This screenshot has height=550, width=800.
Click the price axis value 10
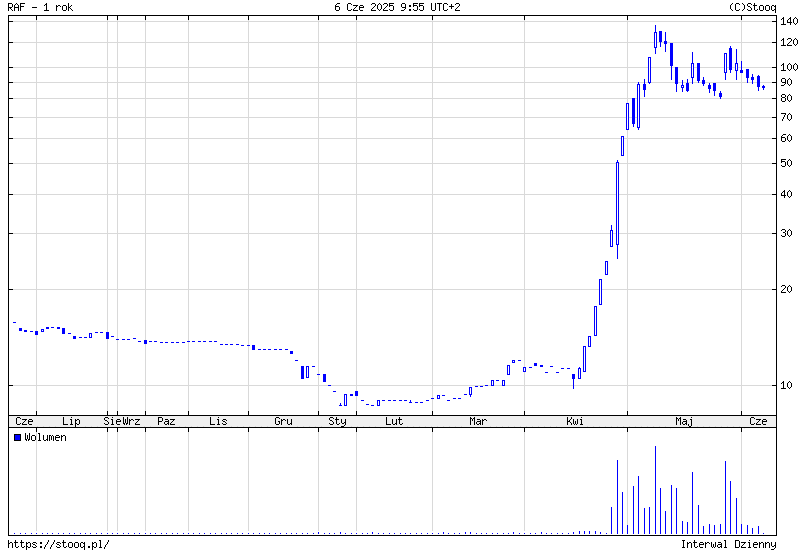coord(786,385)
